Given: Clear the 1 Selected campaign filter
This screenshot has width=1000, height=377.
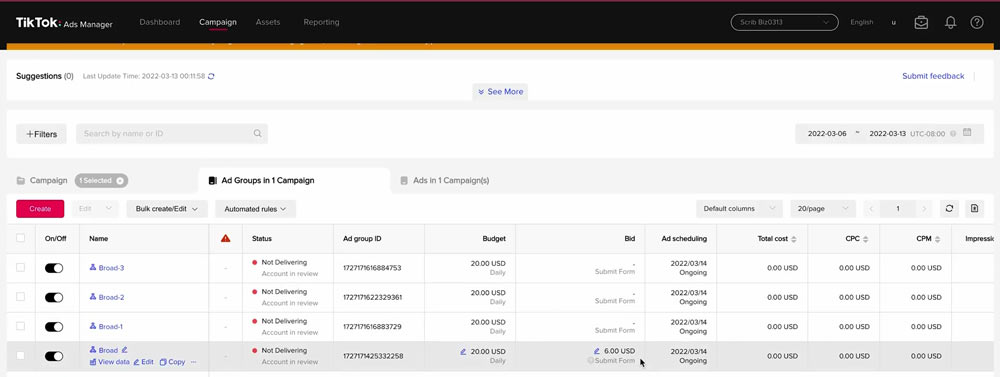Looking at the screenshot, I should (120, 181).
